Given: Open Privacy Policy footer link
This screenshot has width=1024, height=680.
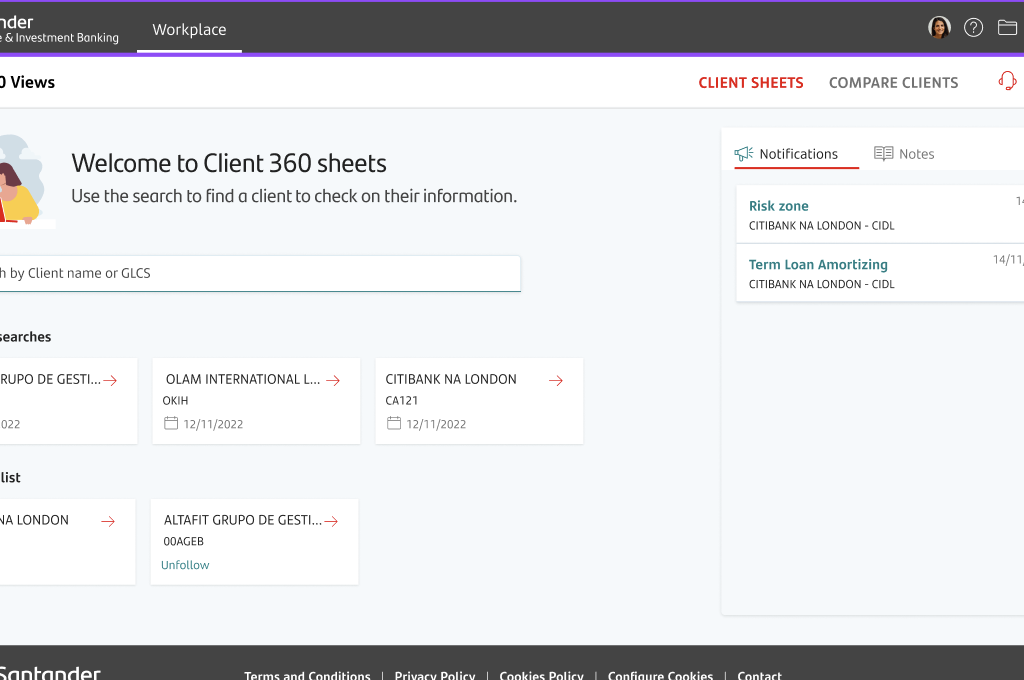Looking at the screenshot, I should click(435, 675).
